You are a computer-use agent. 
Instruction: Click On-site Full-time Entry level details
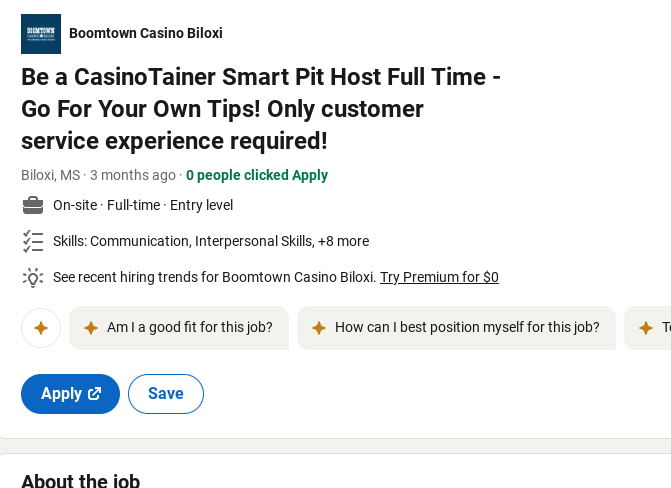click(x=143, y=205)
